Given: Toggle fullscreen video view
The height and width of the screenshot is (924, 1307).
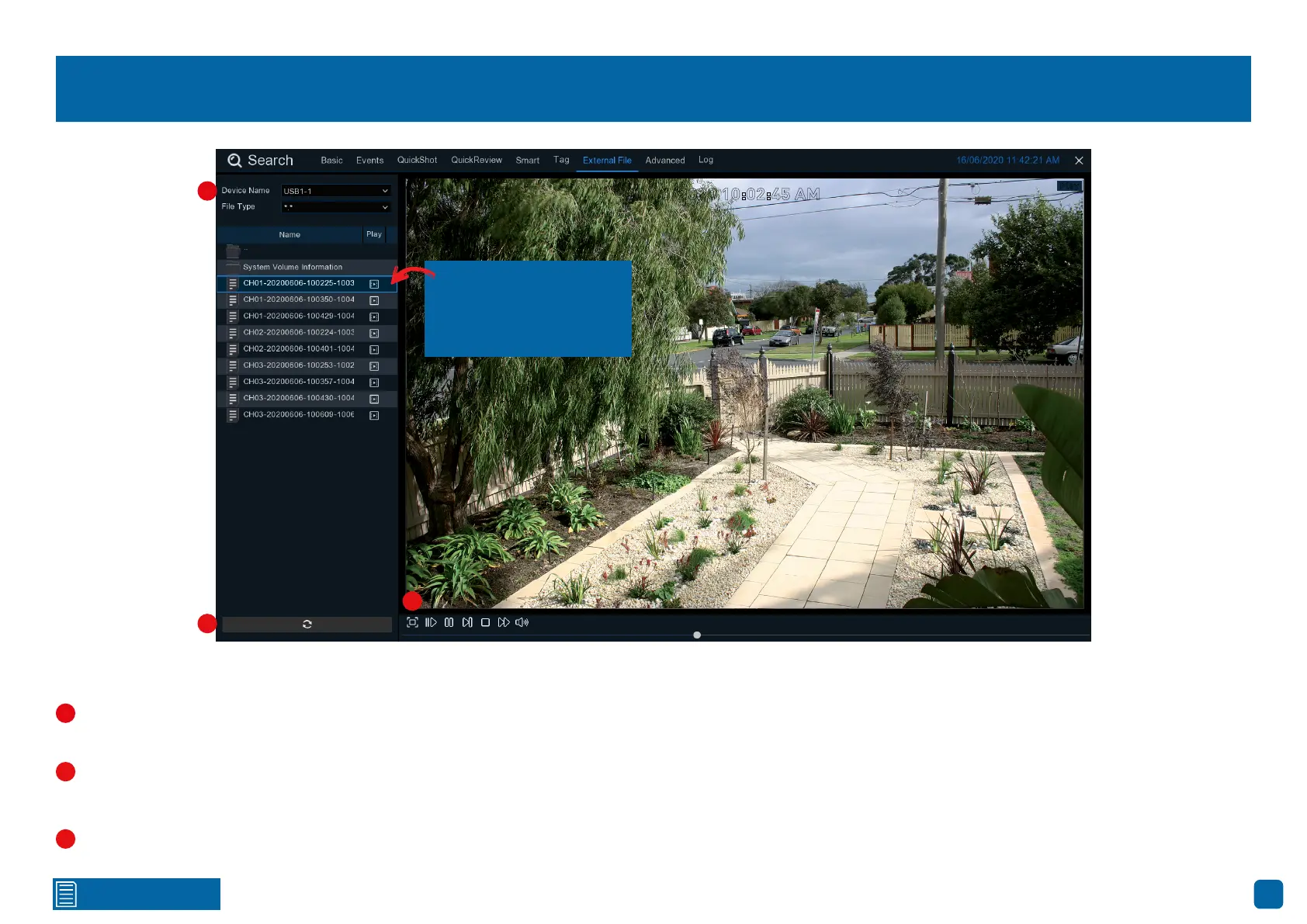Looking at the screenshot, I should [412, 622].
